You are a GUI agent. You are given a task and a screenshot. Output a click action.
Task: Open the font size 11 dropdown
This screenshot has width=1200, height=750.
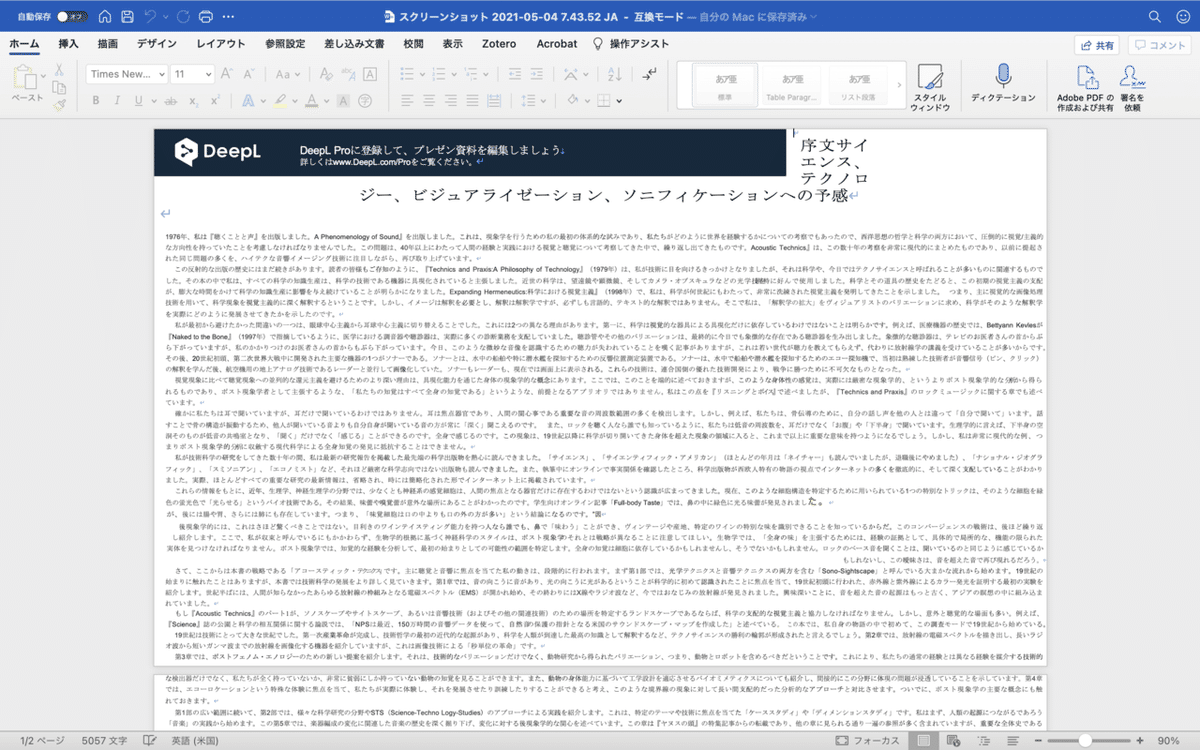tap(192, 74)
